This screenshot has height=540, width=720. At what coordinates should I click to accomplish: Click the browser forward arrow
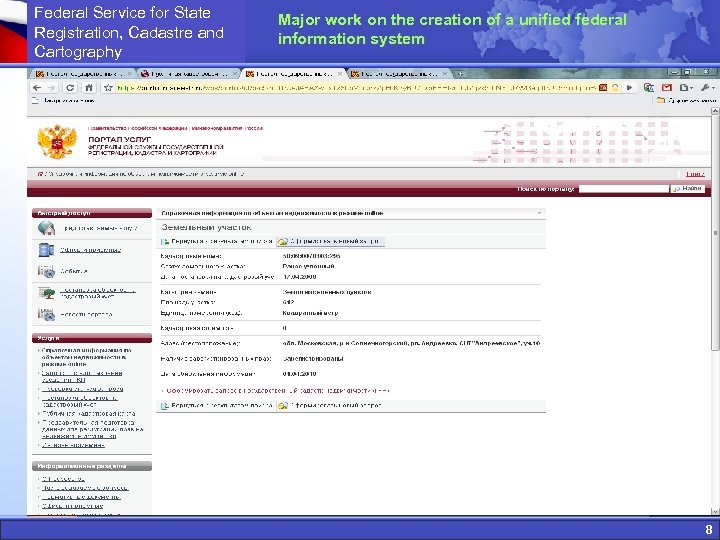51,88
